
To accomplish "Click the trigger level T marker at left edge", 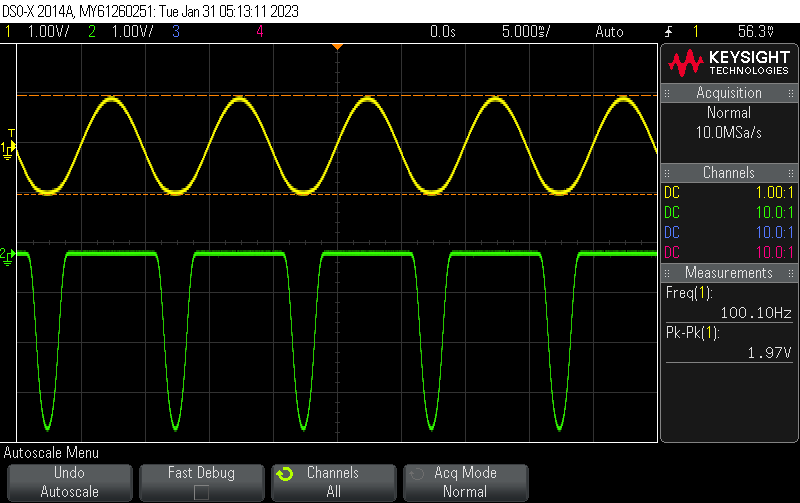I will (11, 133).
